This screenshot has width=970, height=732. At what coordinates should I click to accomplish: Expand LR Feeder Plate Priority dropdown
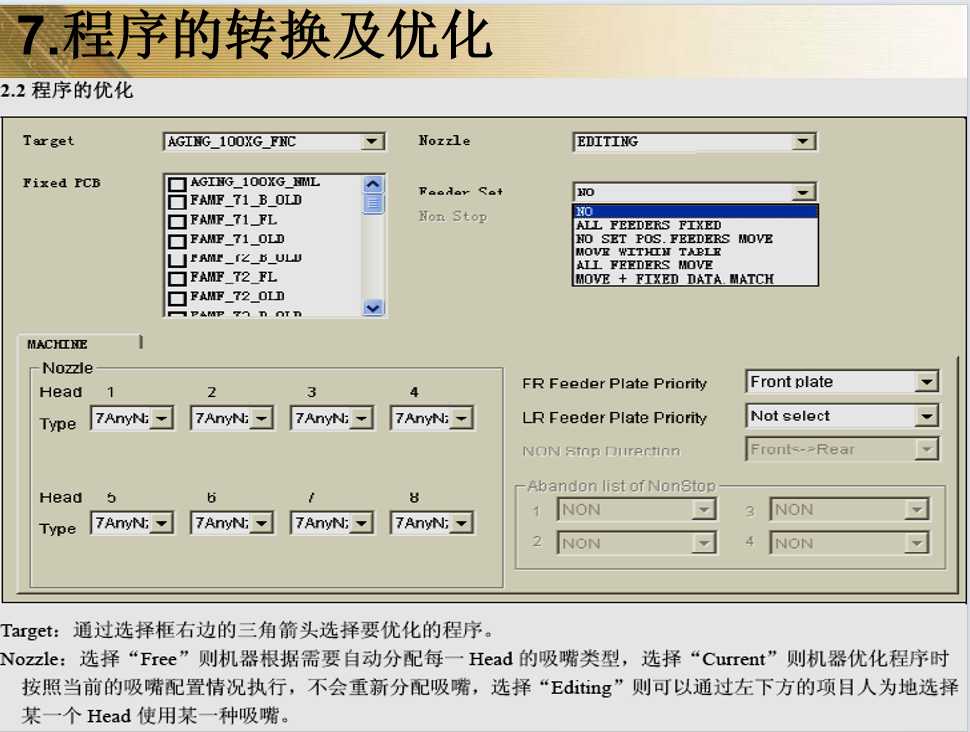[927, 416]
